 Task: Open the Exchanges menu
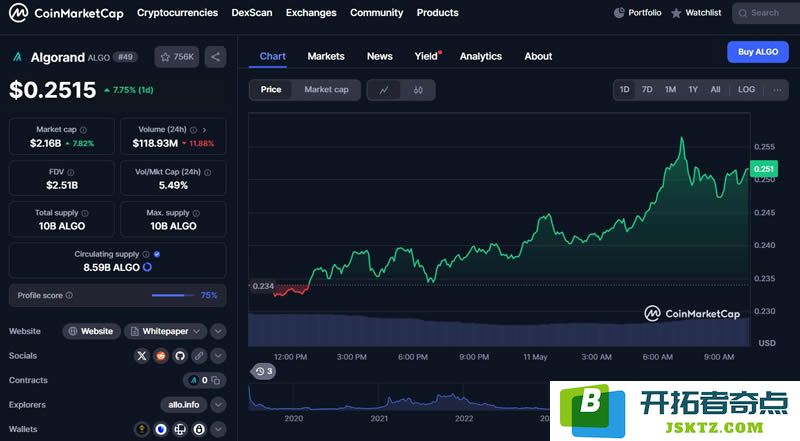pyautogui.click(x=311, y=13)
